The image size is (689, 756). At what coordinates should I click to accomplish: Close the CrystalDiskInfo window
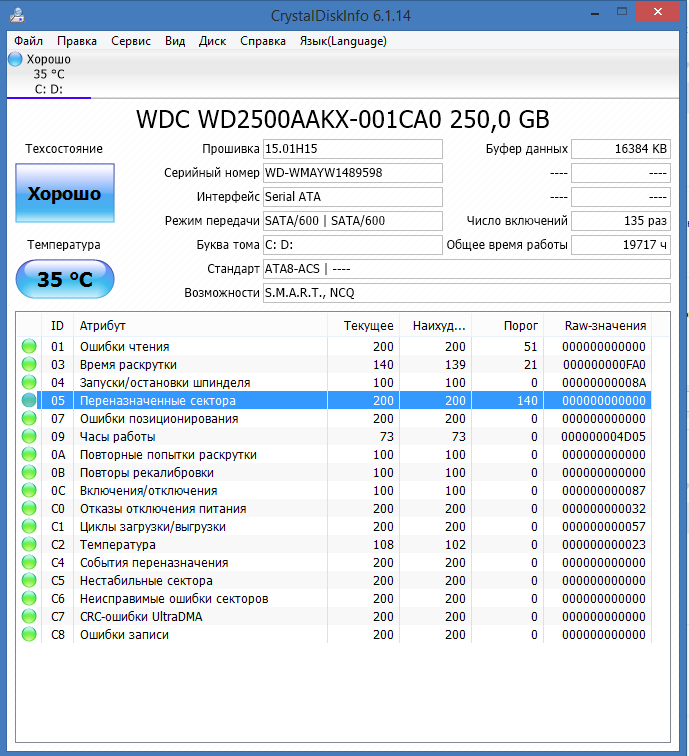pyautogui.click(x=658, y=12)
